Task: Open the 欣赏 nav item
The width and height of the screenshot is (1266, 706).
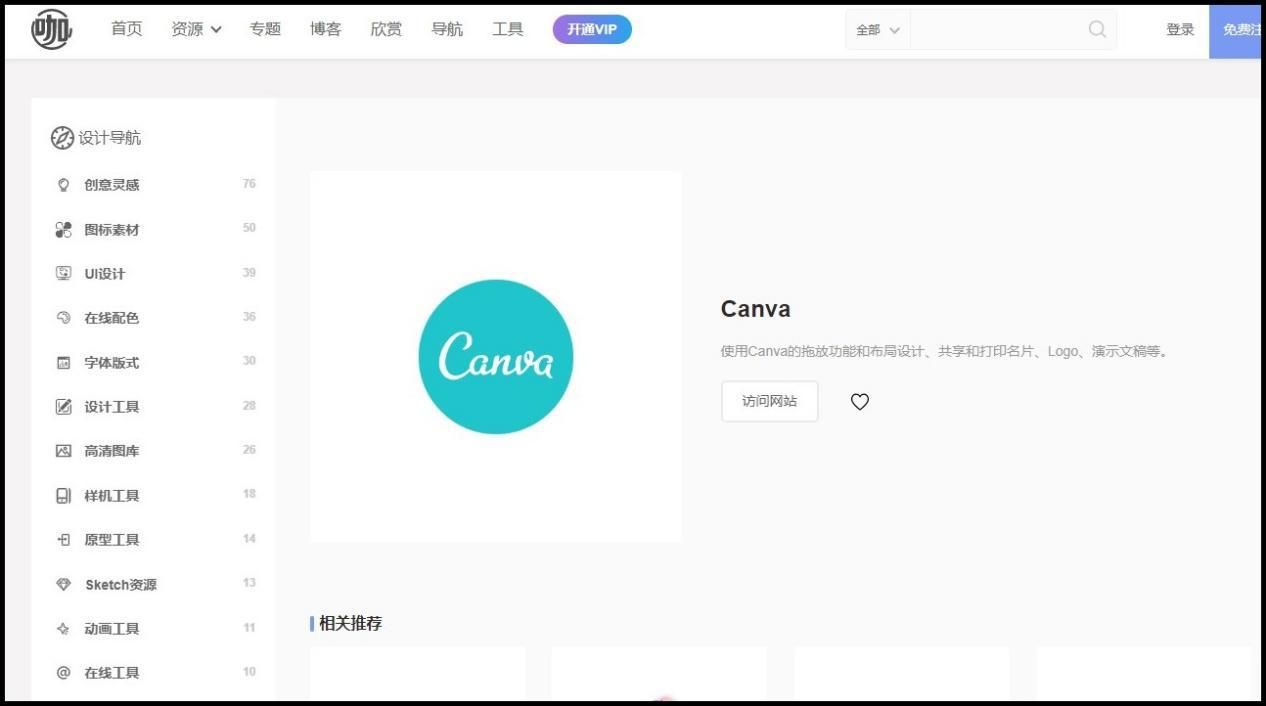Action: (x=386, y=29)
